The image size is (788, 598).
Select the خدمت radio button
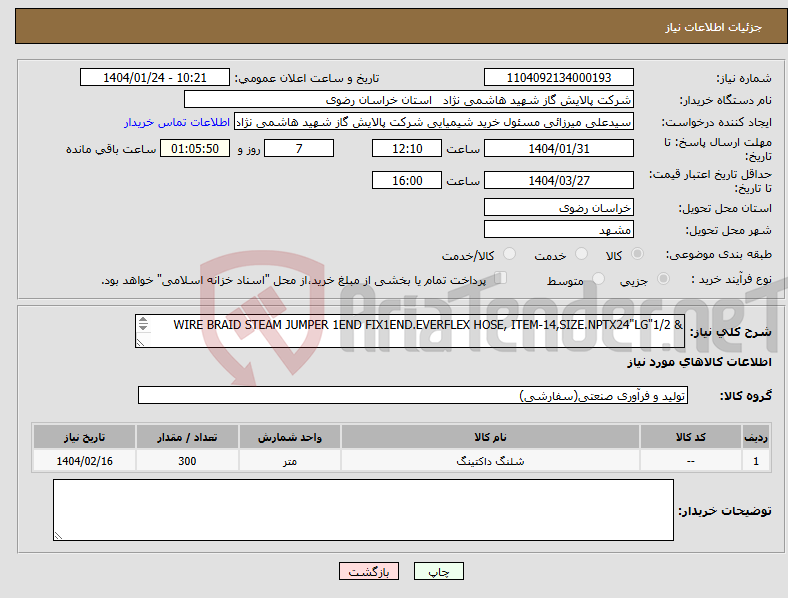pos(581,254)
